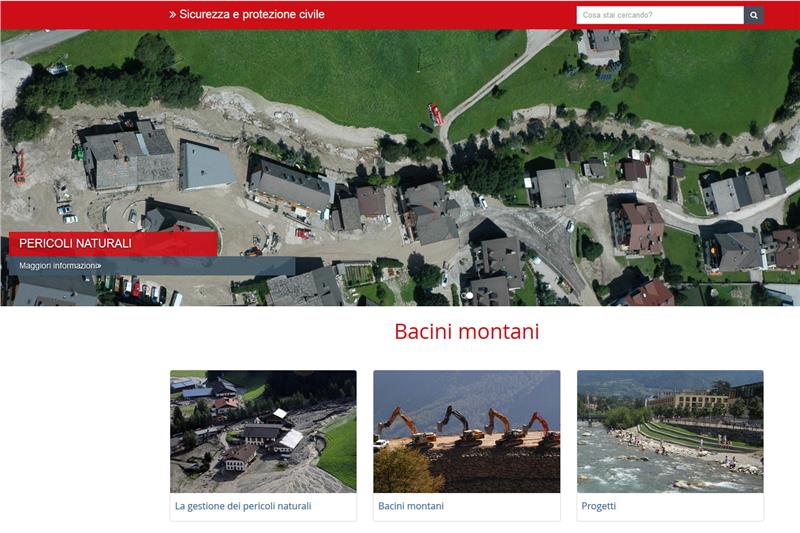Open the river park thumbnail image
This screenshot has width=800, height=533.
tap(670, 431)
